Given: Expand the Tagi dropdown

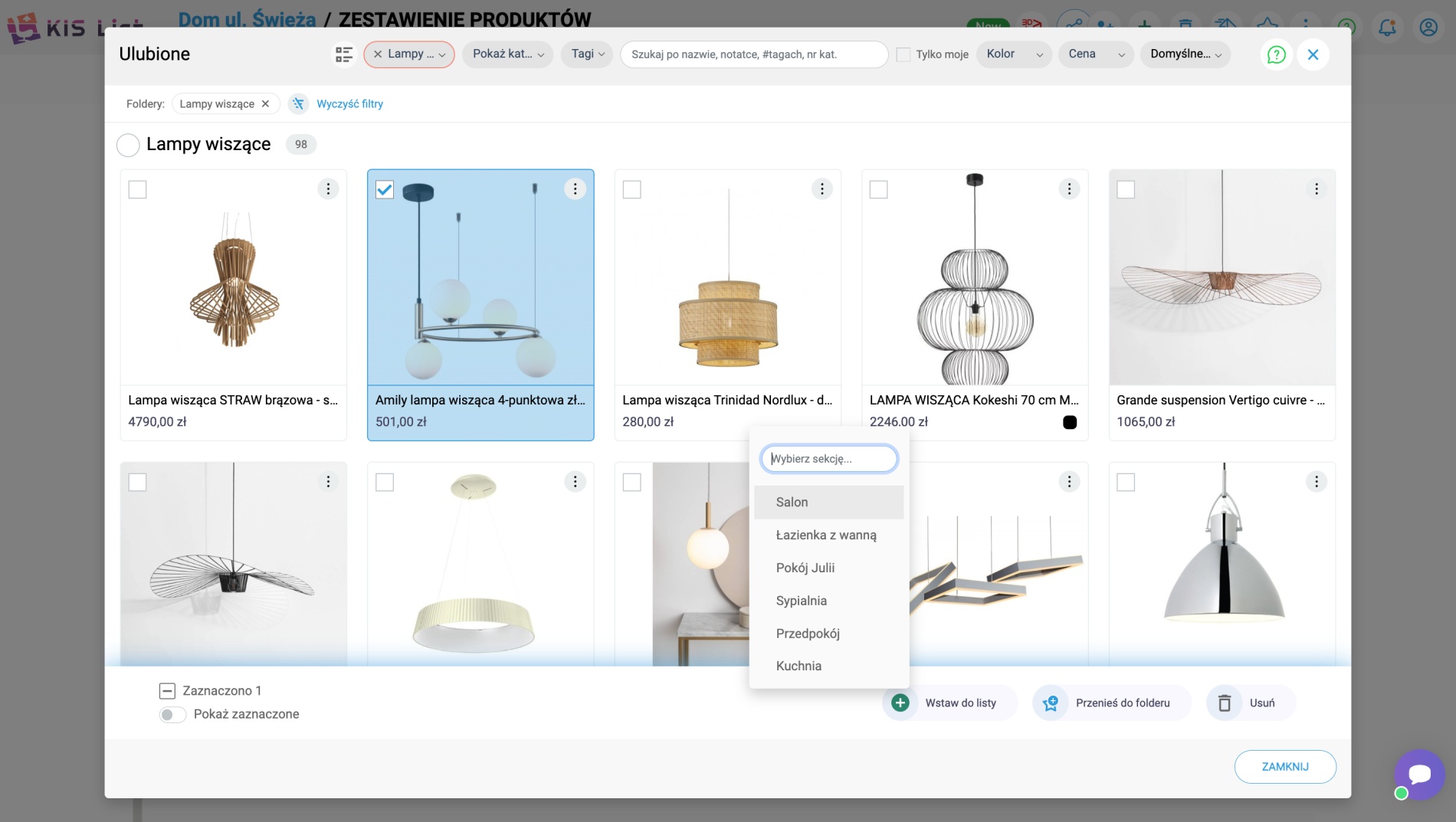Looking at the screenshot, I should 587,54.
